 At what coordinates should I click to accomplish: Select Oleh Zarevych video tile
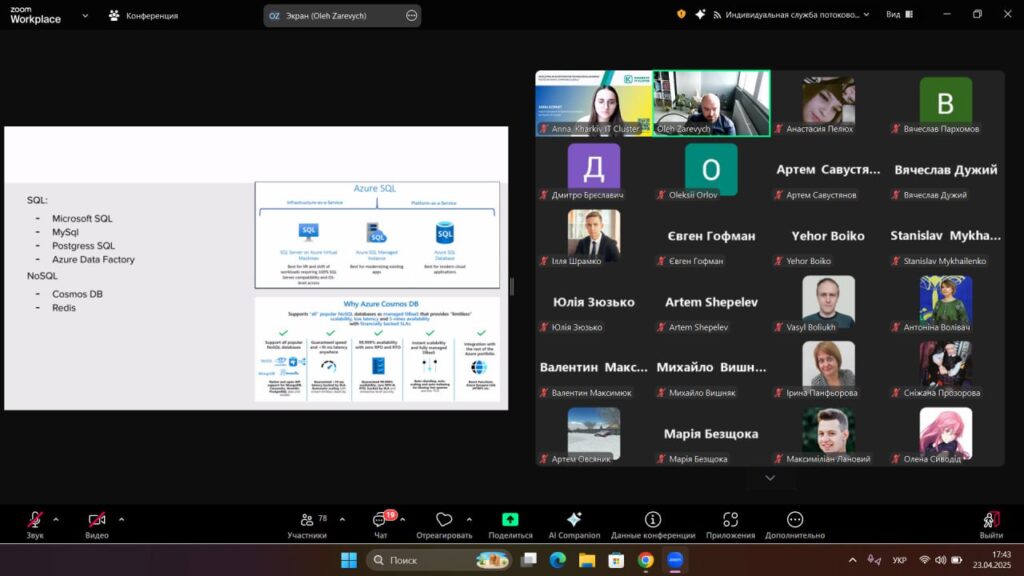coord(711,103)
